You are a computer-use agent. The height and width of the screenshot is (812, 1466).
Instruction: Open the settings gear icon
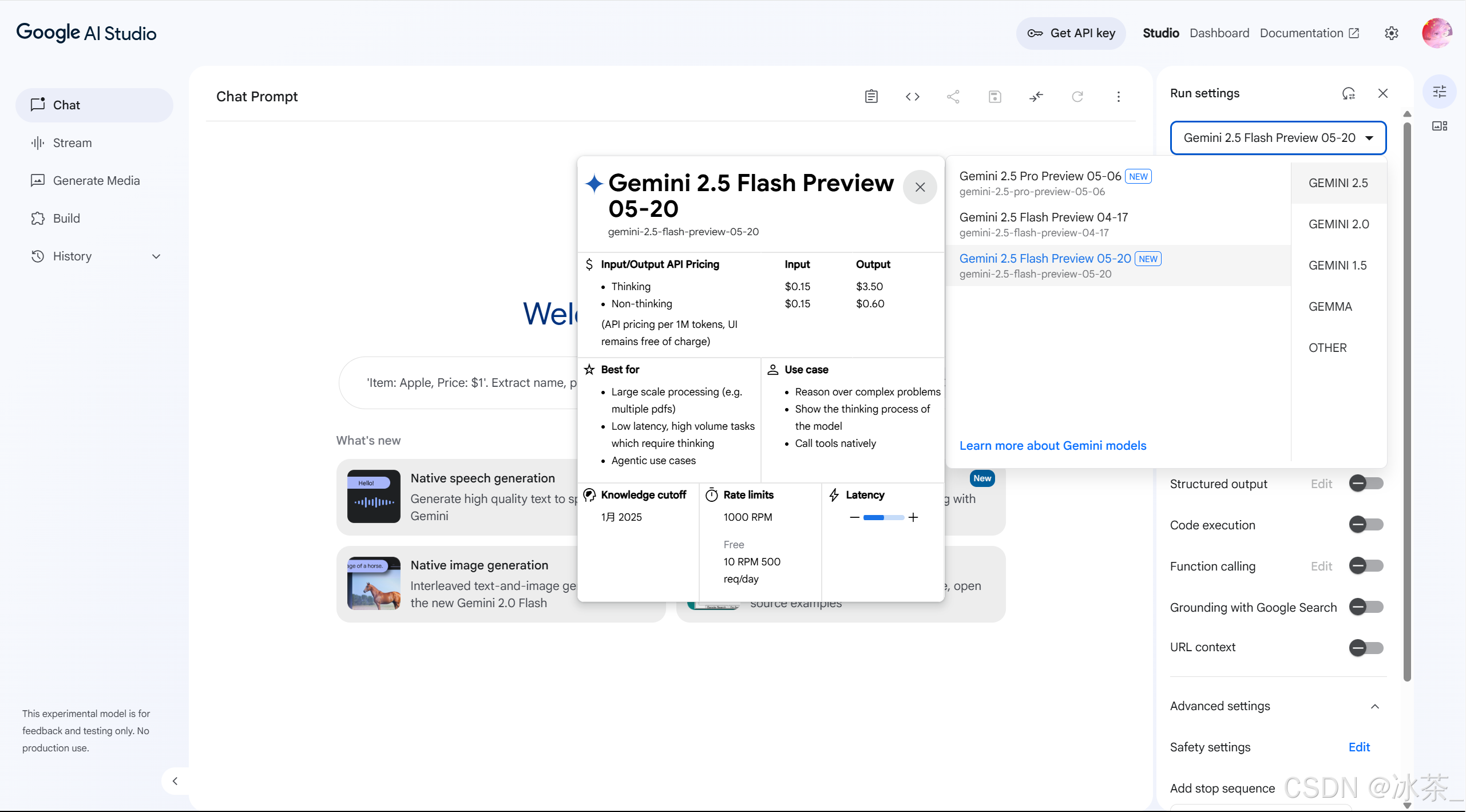point(1391,33)
